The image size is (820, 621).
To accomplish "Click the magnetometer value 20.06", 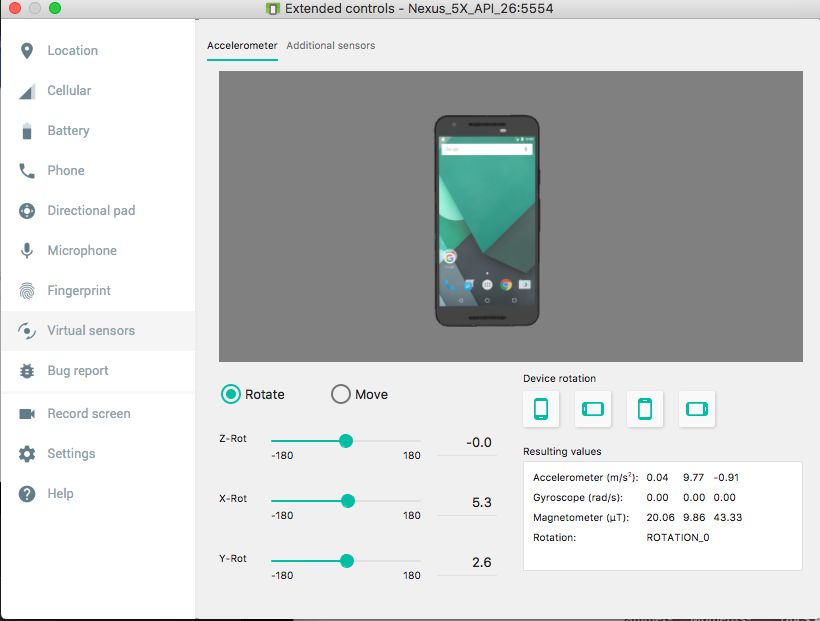I will [x=660, y=517].
